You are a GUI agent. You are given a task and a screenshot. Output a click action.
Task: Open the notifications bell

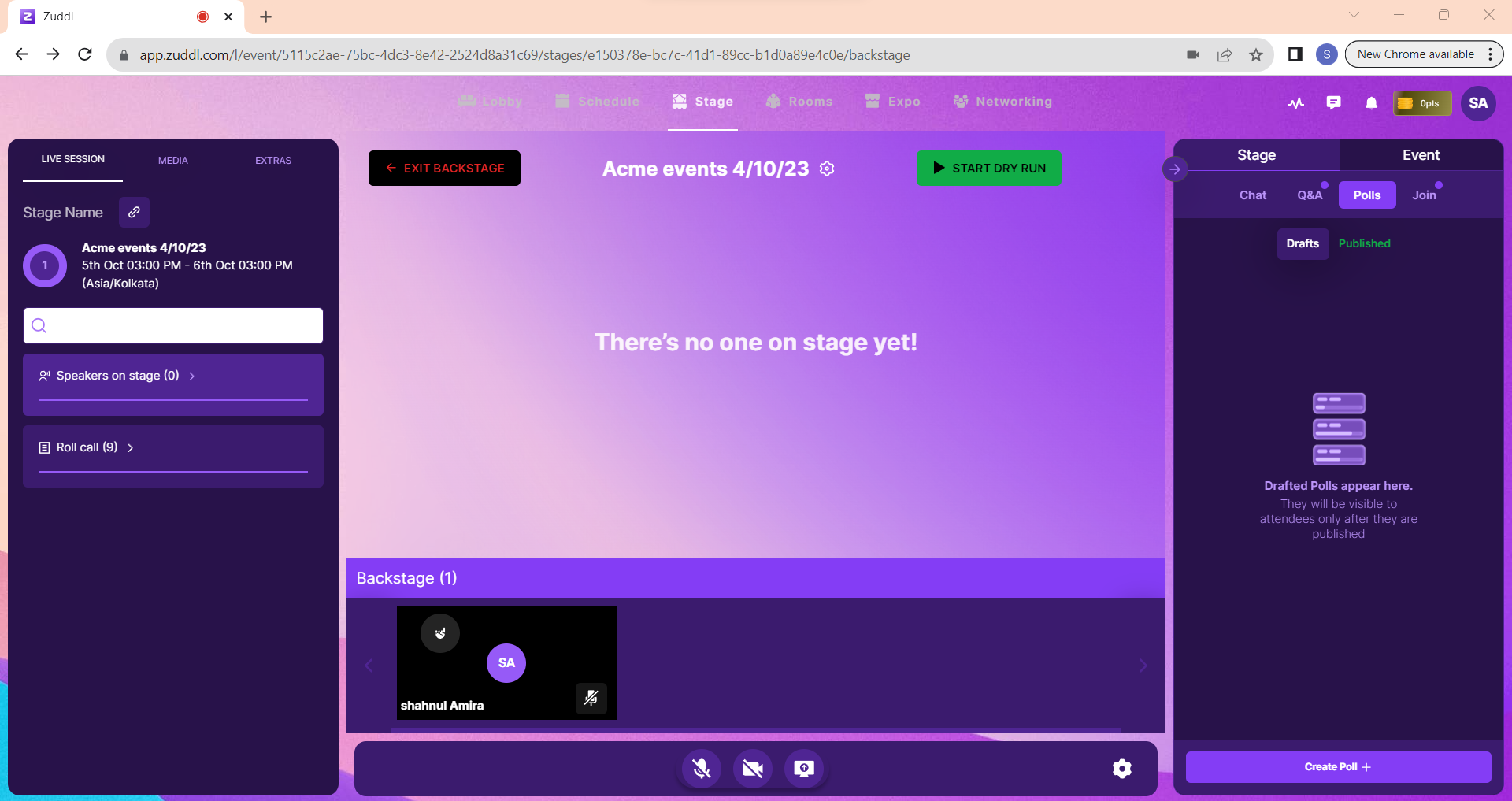coord(1371,103)
